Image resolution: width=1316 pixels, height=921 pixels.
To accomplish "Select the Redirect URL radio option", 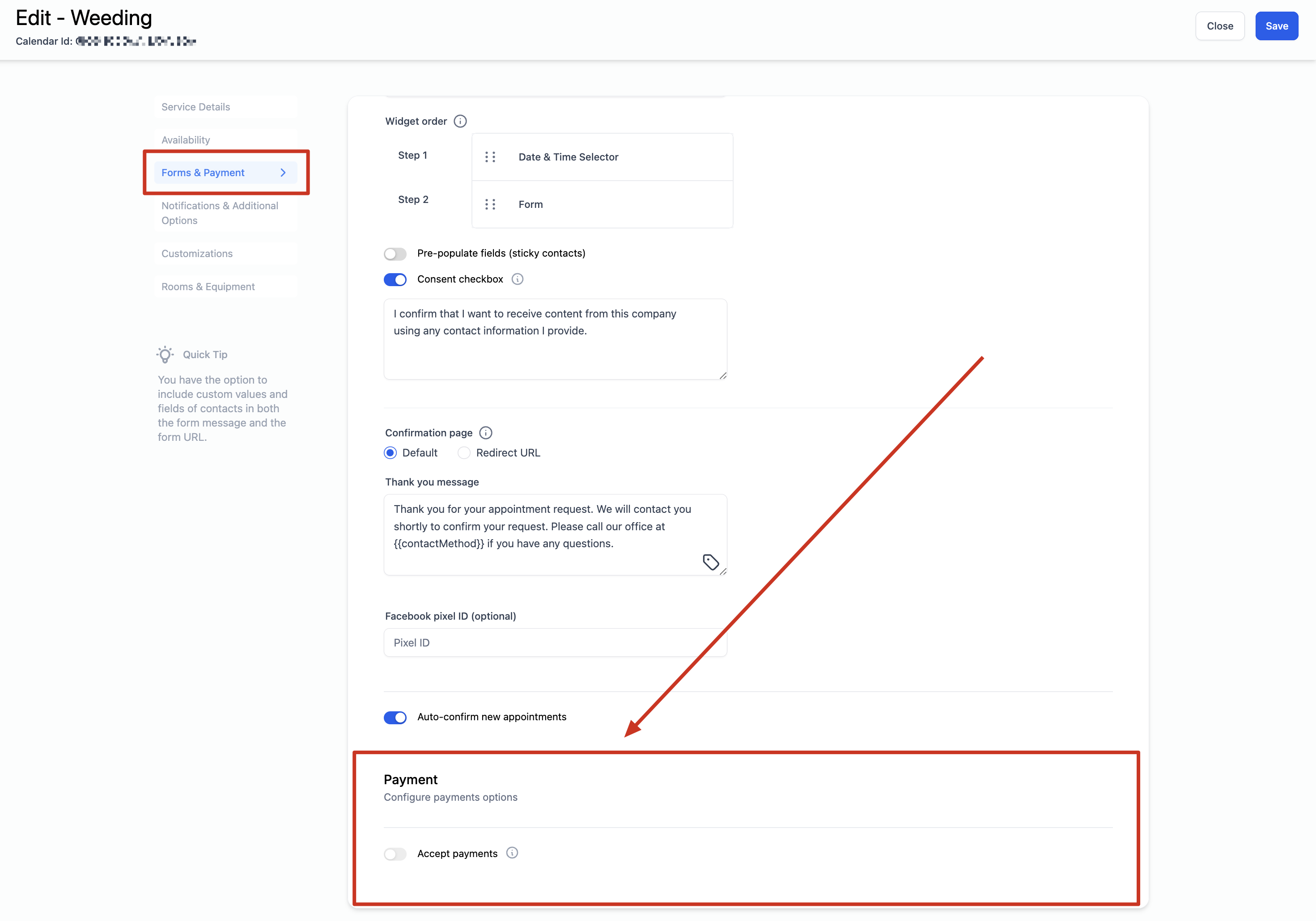I will point(464,453).
